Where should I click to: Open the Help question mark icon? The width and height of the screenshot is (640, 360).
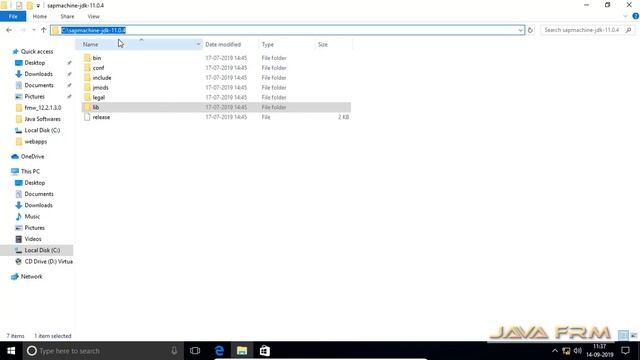636,16
